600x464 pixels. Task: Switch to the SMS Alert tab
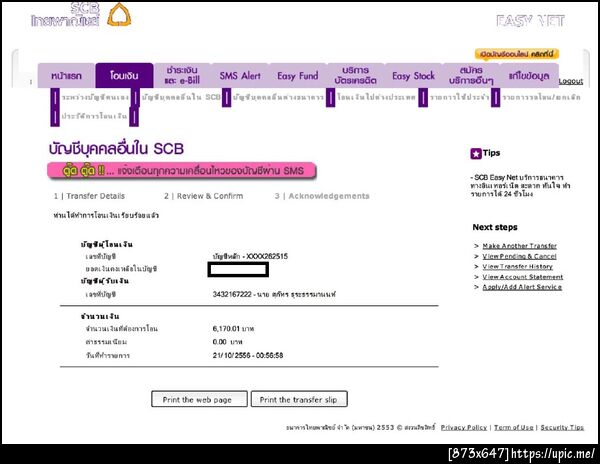click(x=240, y=76)
